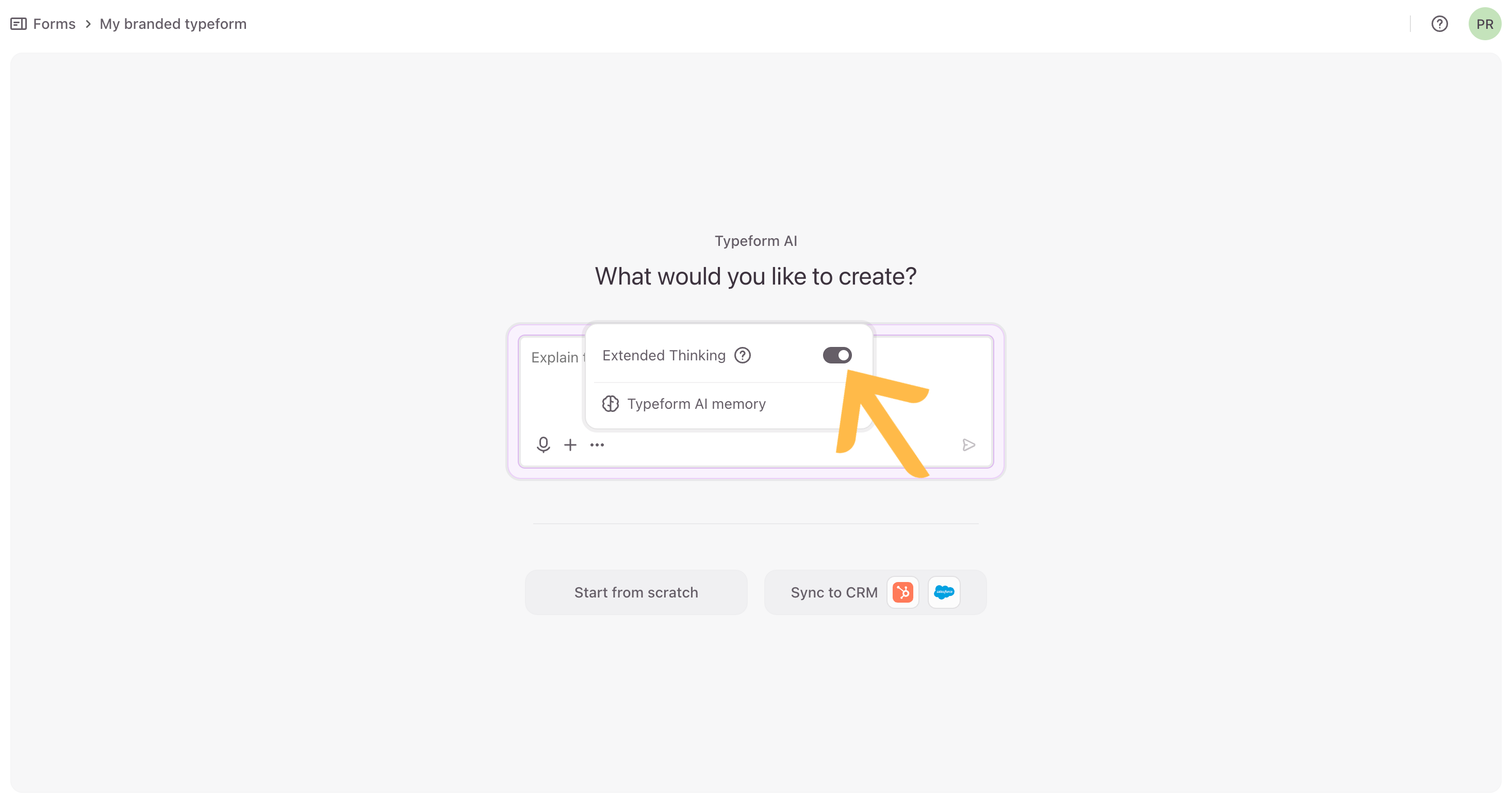Click the microphone voice input icon

pos(543,444)
